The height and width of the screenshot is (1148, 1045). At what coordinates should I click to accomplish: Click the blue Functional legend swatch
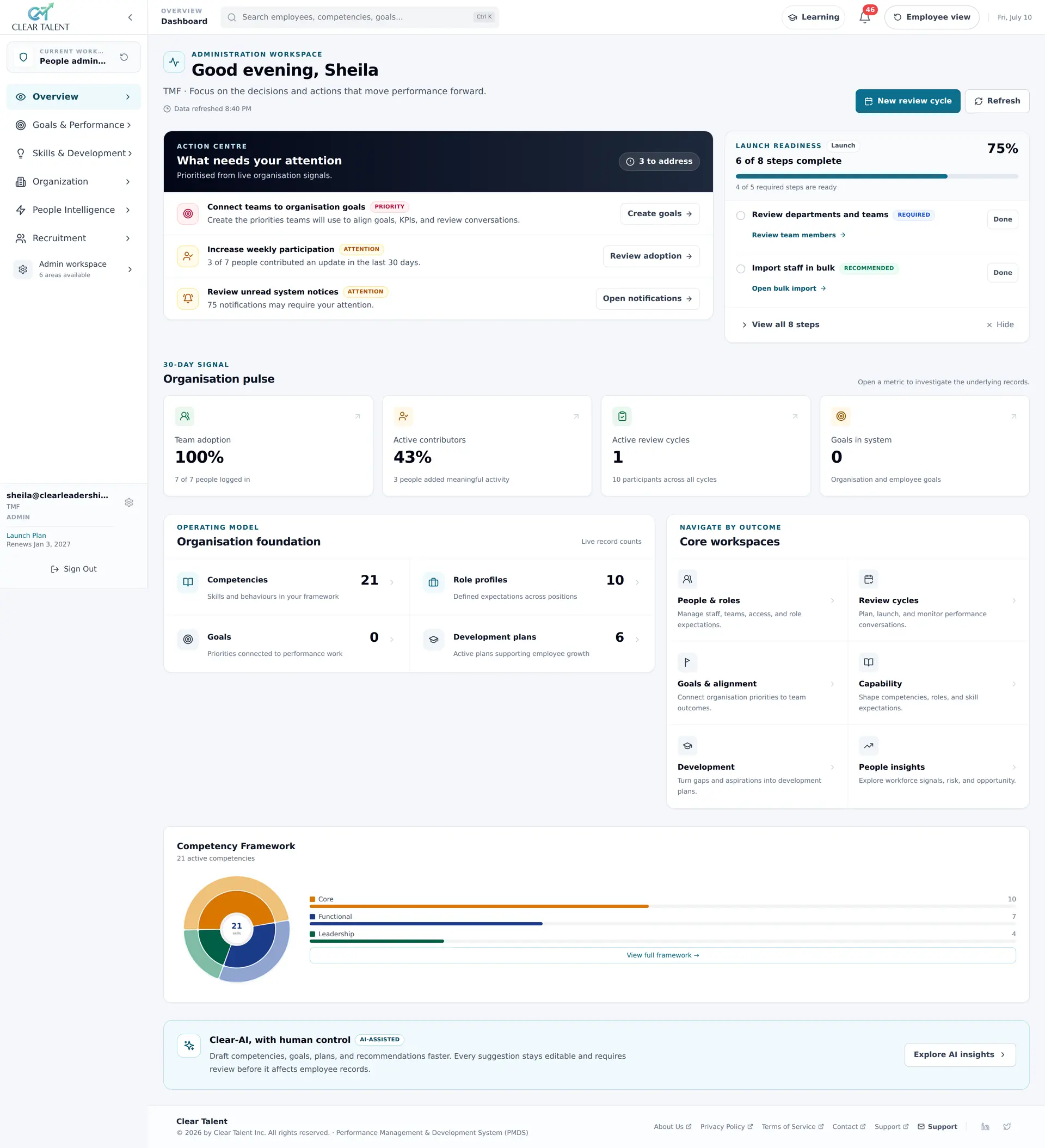pos(312,917)
